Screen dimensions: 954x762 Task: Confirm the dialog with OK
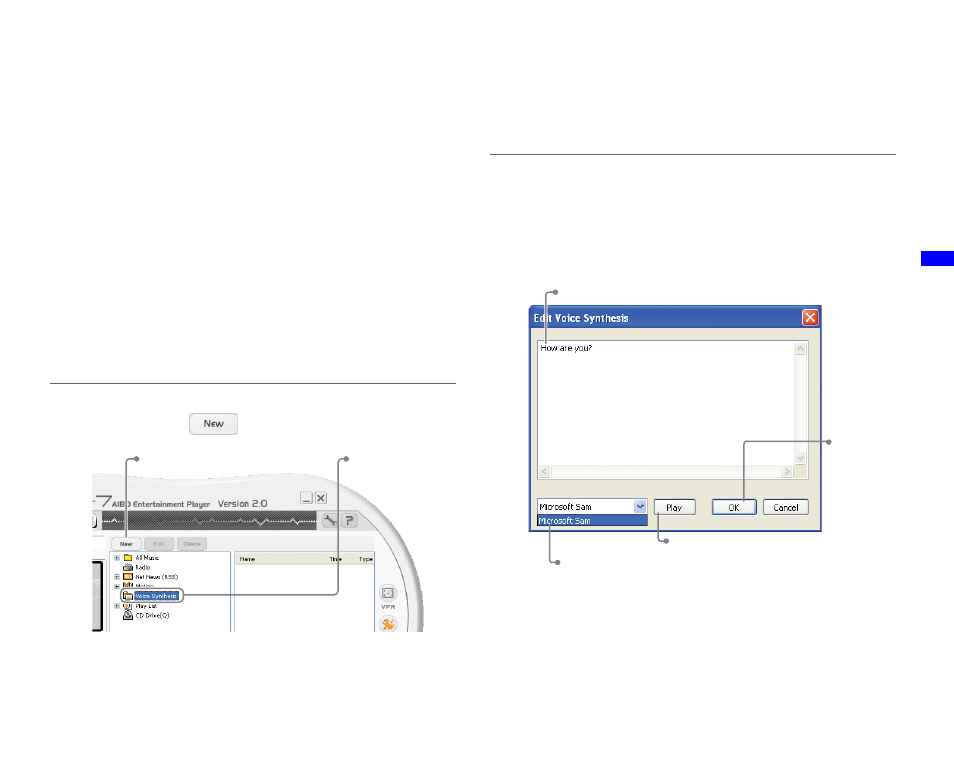[734, 508]
